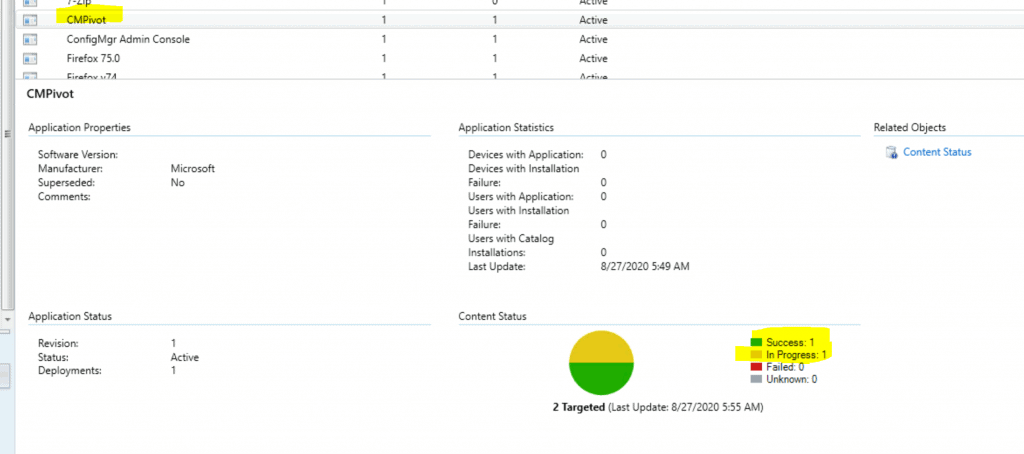Click the yellow In Progress legend swatch
Image resolution: width=1024 pixels, height=454 pixels.
[x=756, y=355]
